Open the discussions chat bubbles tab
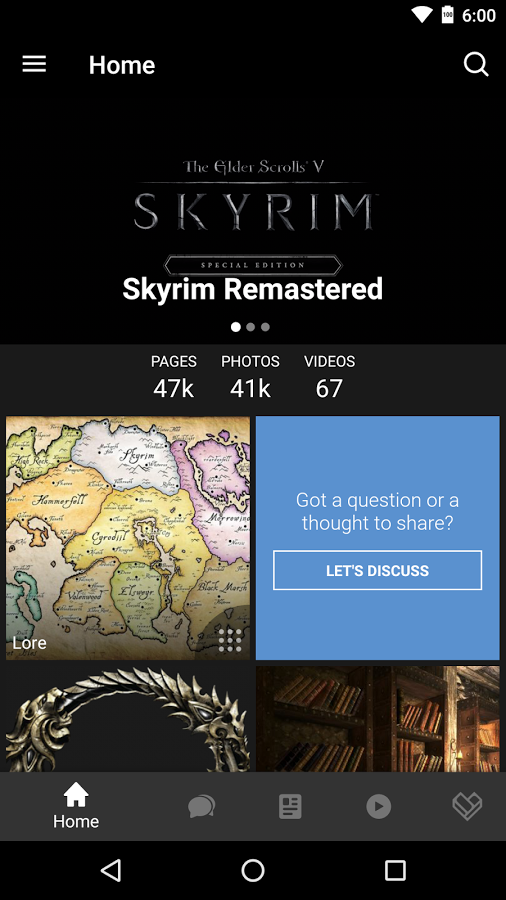The image size is (506, 900). pos(202,806)
